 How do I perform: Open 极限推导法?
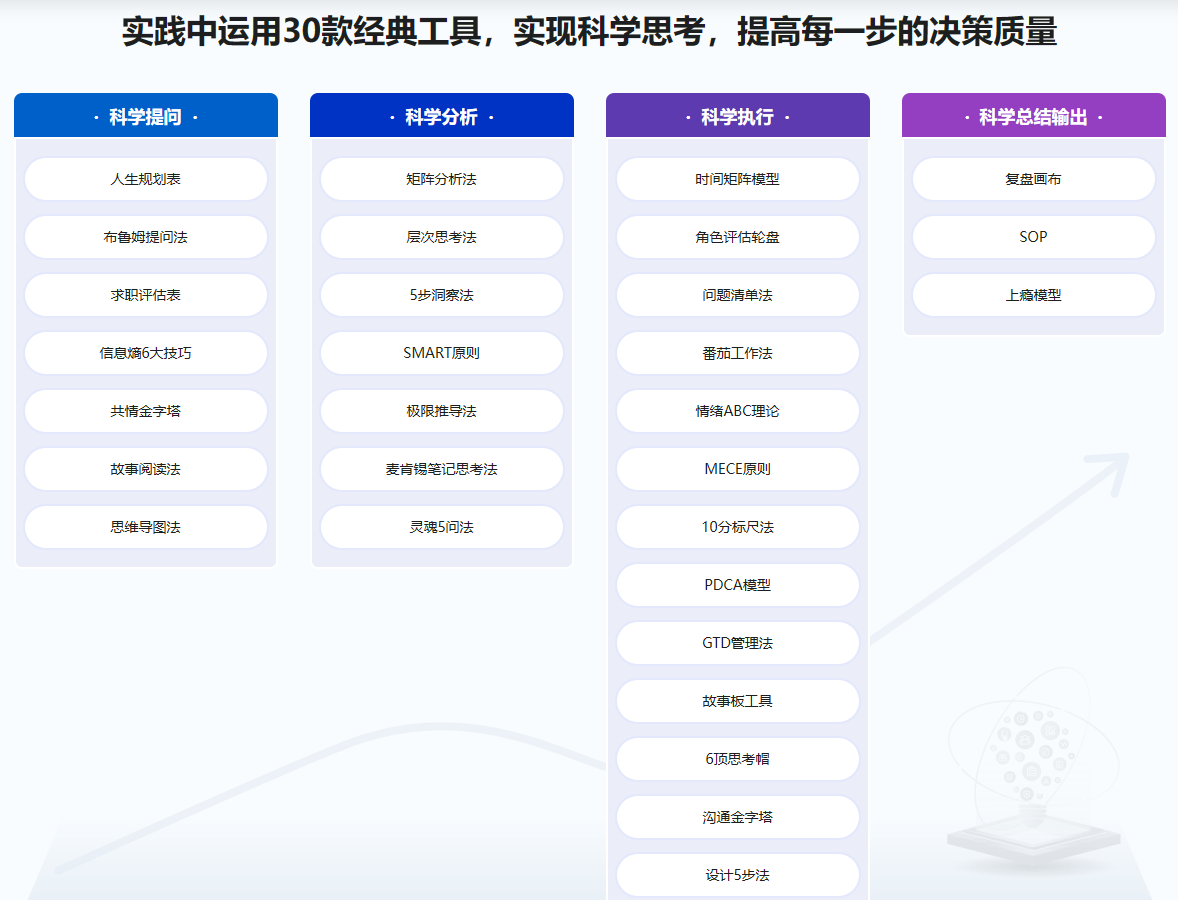point(442,411)
